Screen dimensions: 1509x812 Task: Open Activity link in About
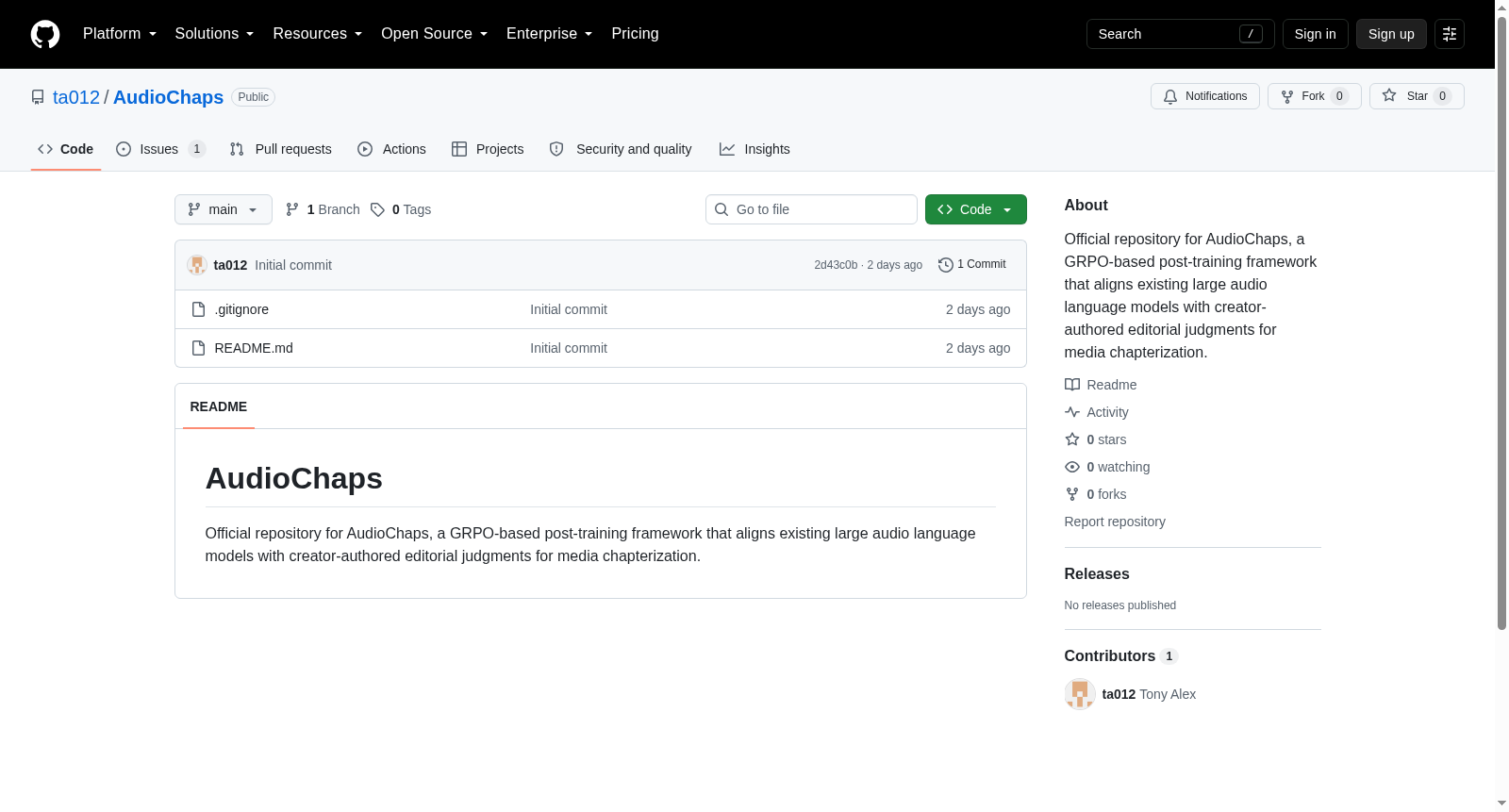click(1107, 412)
